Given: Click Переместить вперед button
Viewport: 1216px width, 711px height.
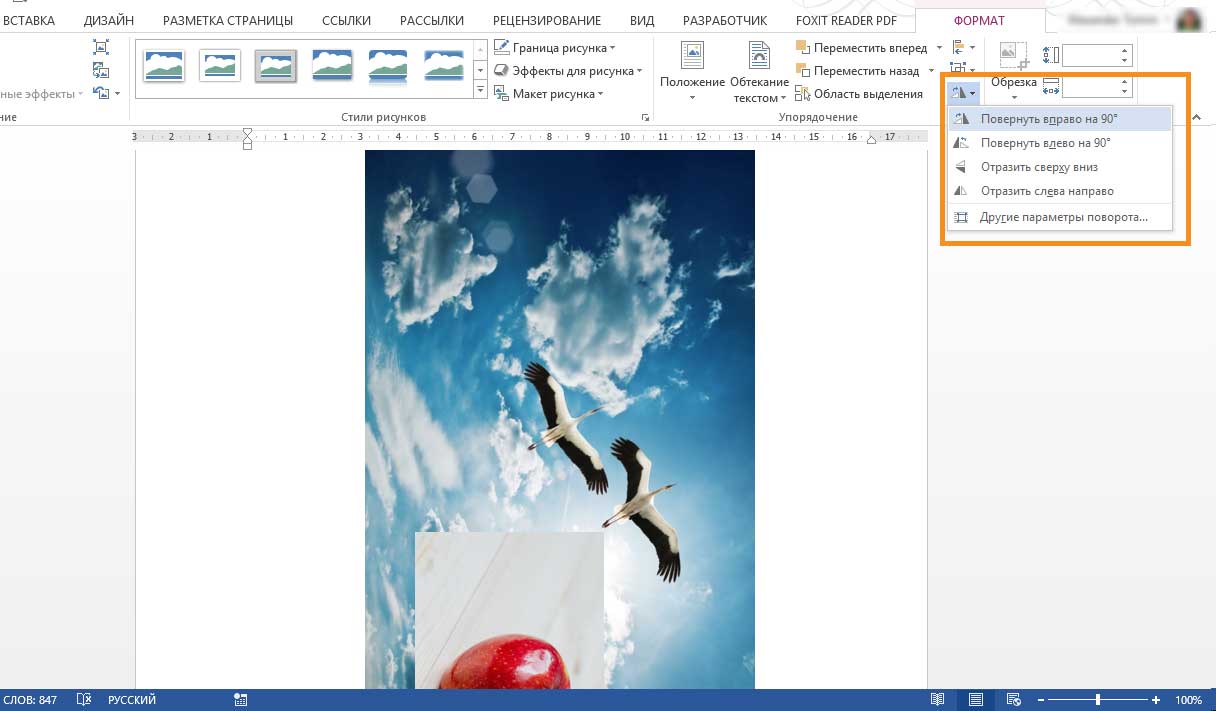Looking at the screenshot, I should 870,48.
